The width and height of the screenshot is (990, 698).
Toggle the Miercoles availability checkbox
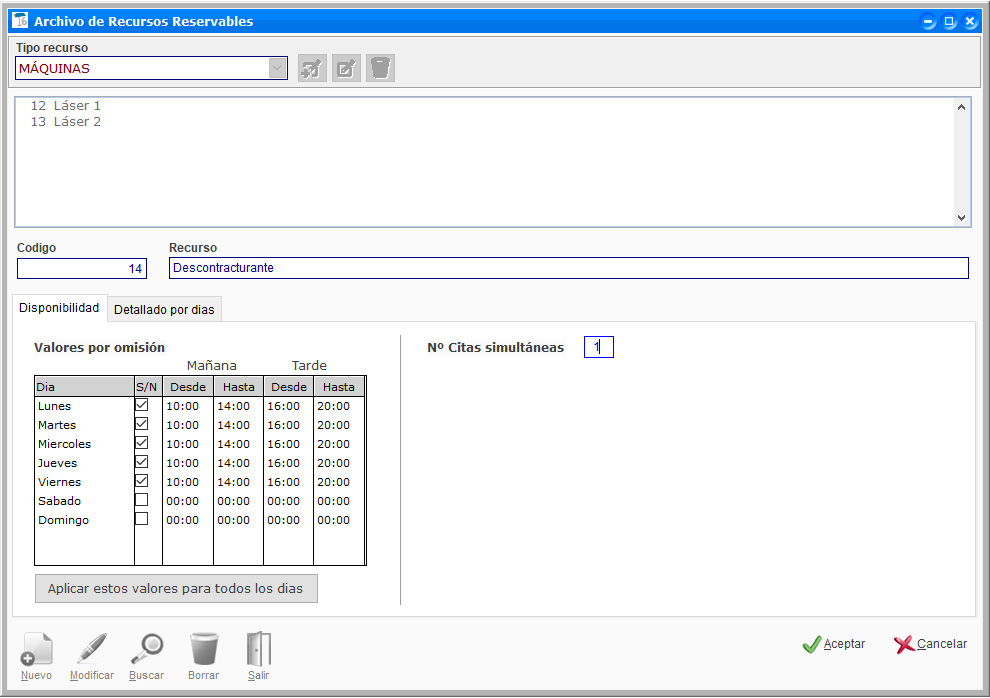tap(141, 443)
